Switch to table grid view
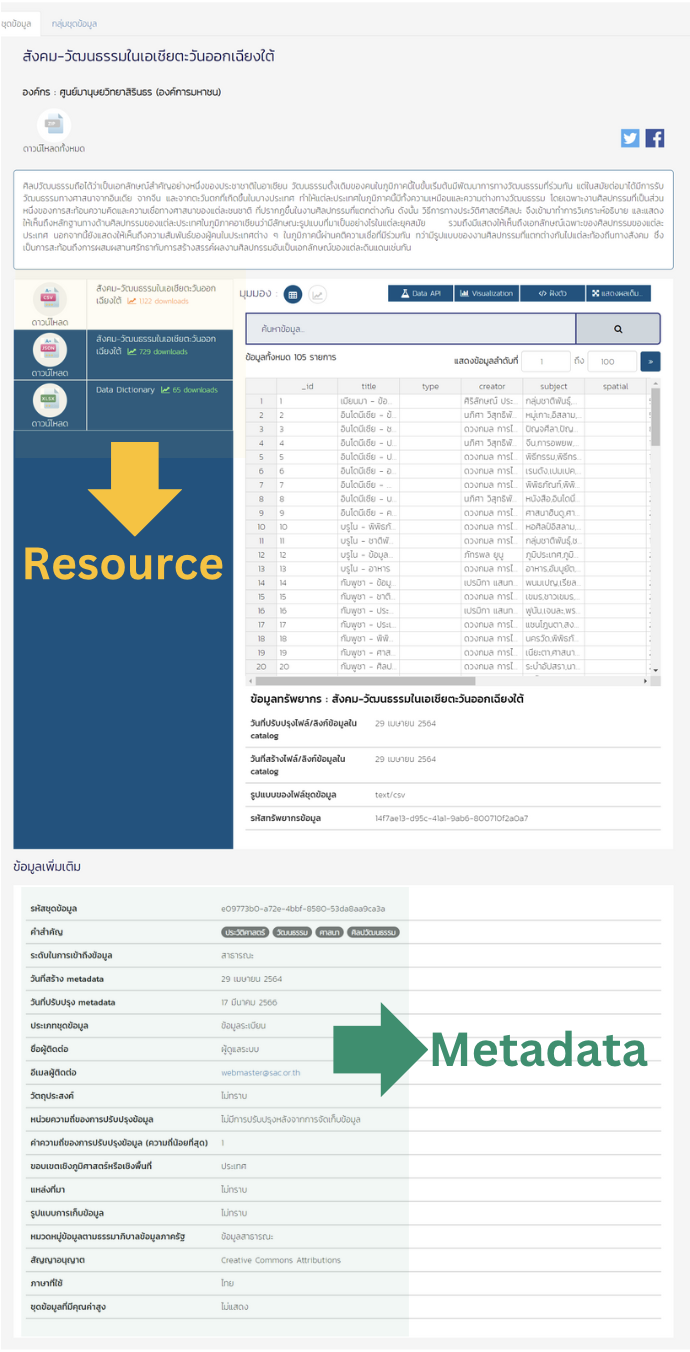The height and width of the screenshot is (1352, 690). click(x=292, y=294)
